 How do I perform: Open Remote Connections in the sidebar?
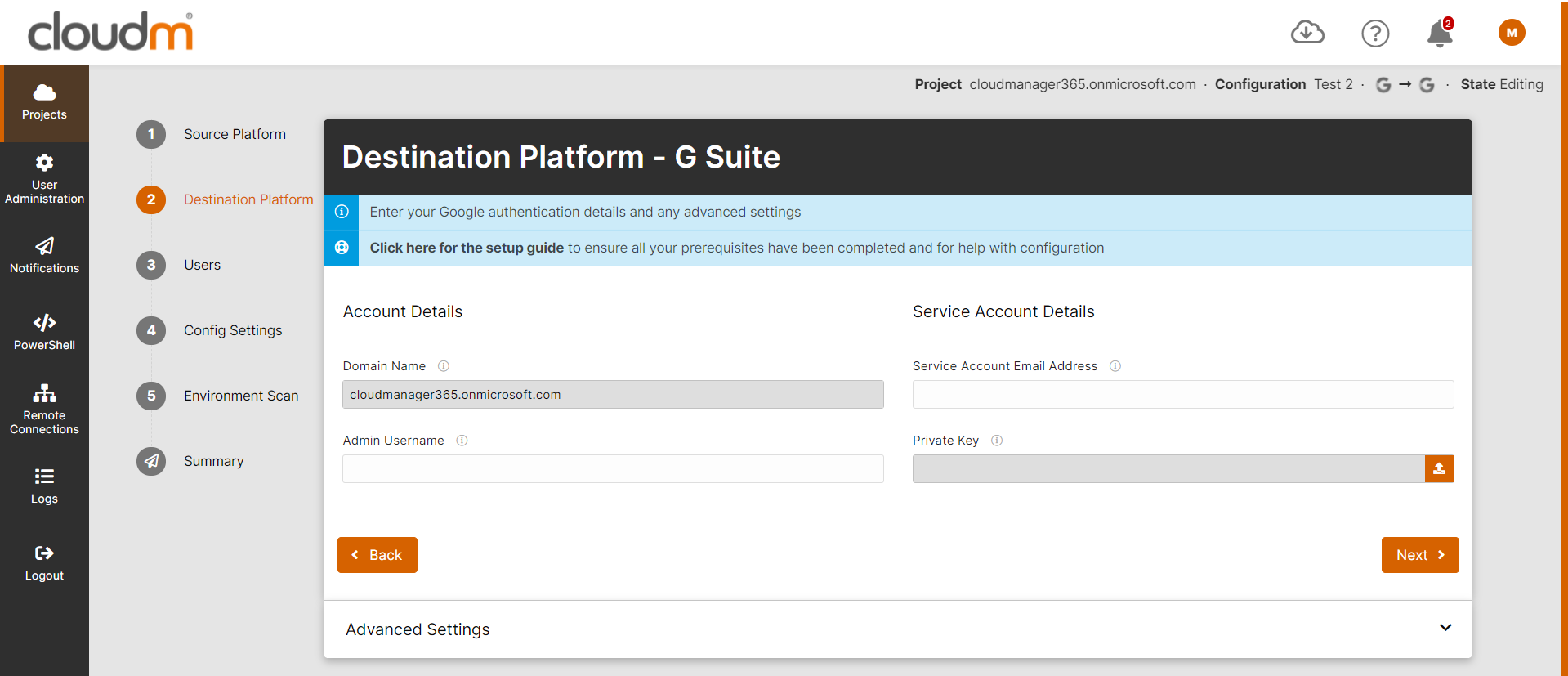click(x=44, y=409)
